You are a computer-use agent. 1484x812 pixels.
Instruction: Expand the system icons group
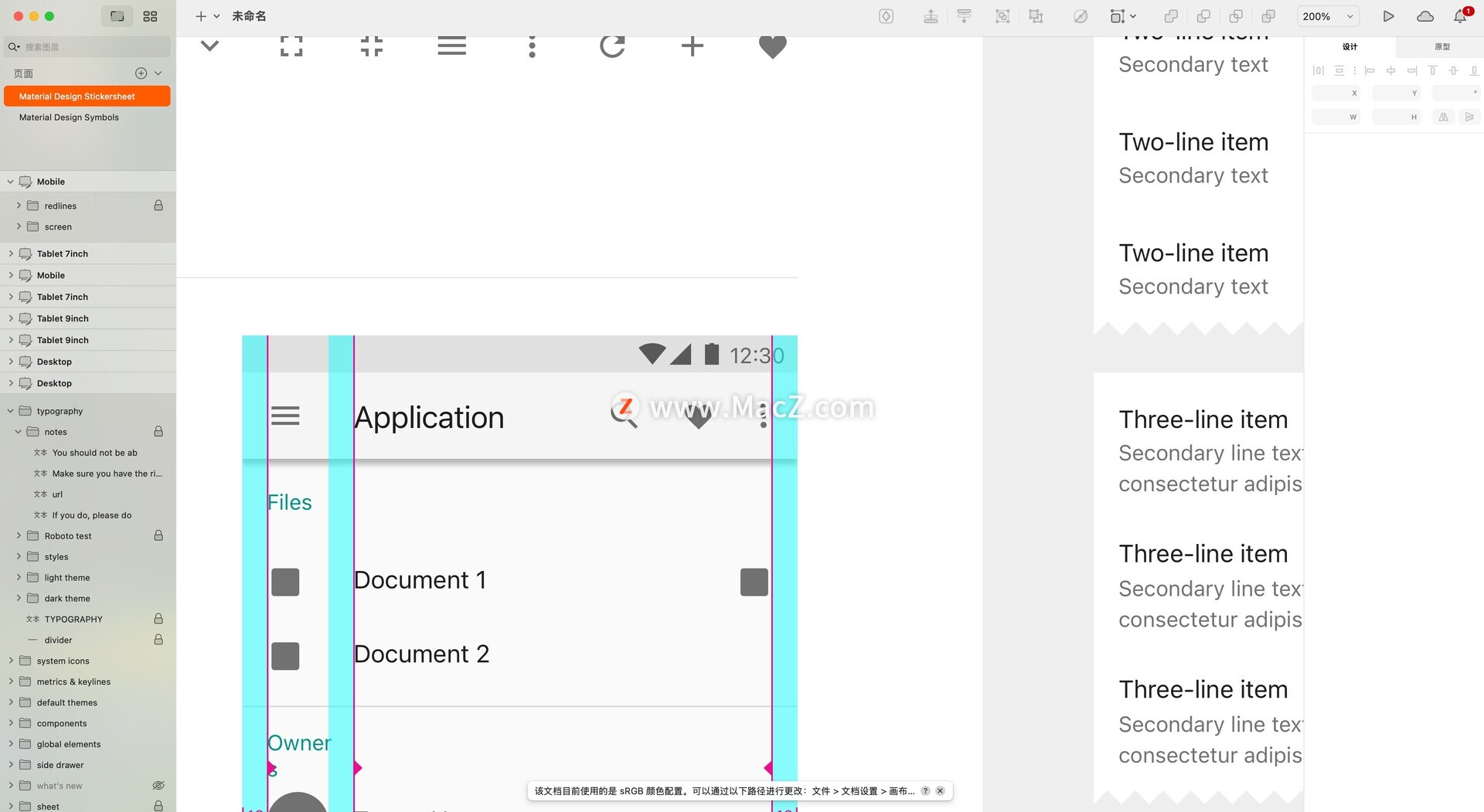pyautogui.click(x=11, y=661)
